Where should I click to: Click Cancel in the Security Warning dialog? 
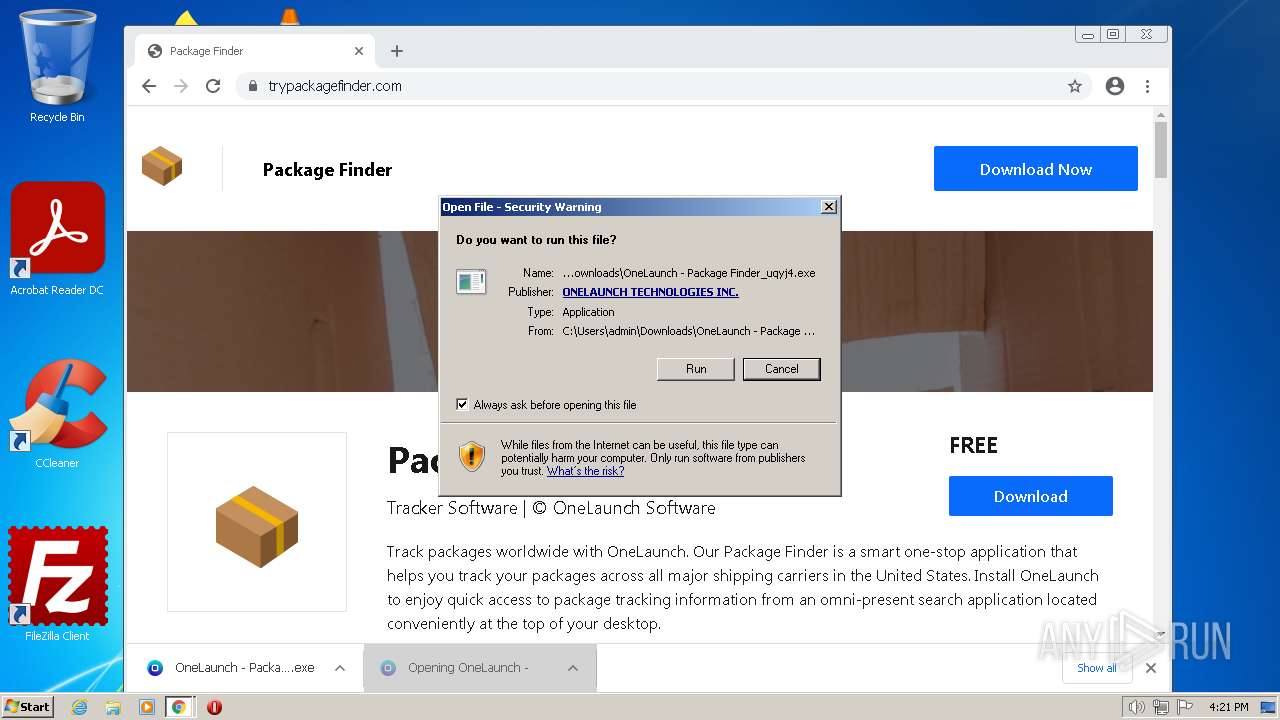[782, 369]
